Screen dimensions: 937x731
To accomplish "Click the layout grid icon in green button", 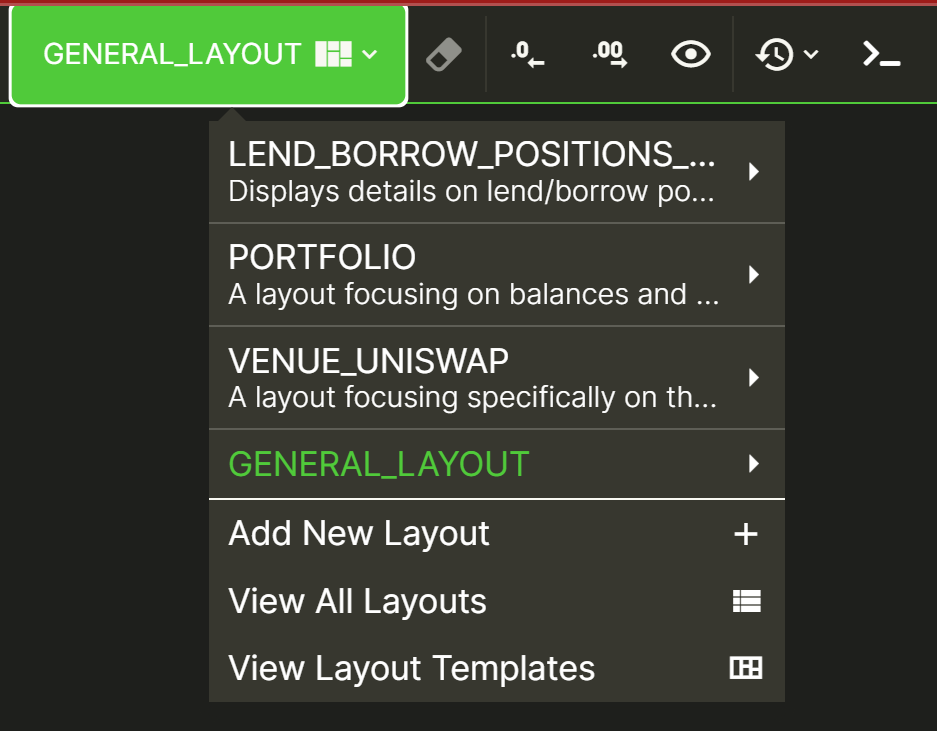I will tap(333, 54).
